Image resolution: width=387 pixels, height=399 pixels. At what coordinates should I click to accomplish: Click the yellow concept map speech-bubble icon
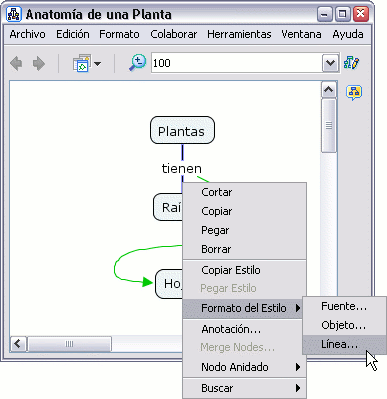click(x=354, y=92)
